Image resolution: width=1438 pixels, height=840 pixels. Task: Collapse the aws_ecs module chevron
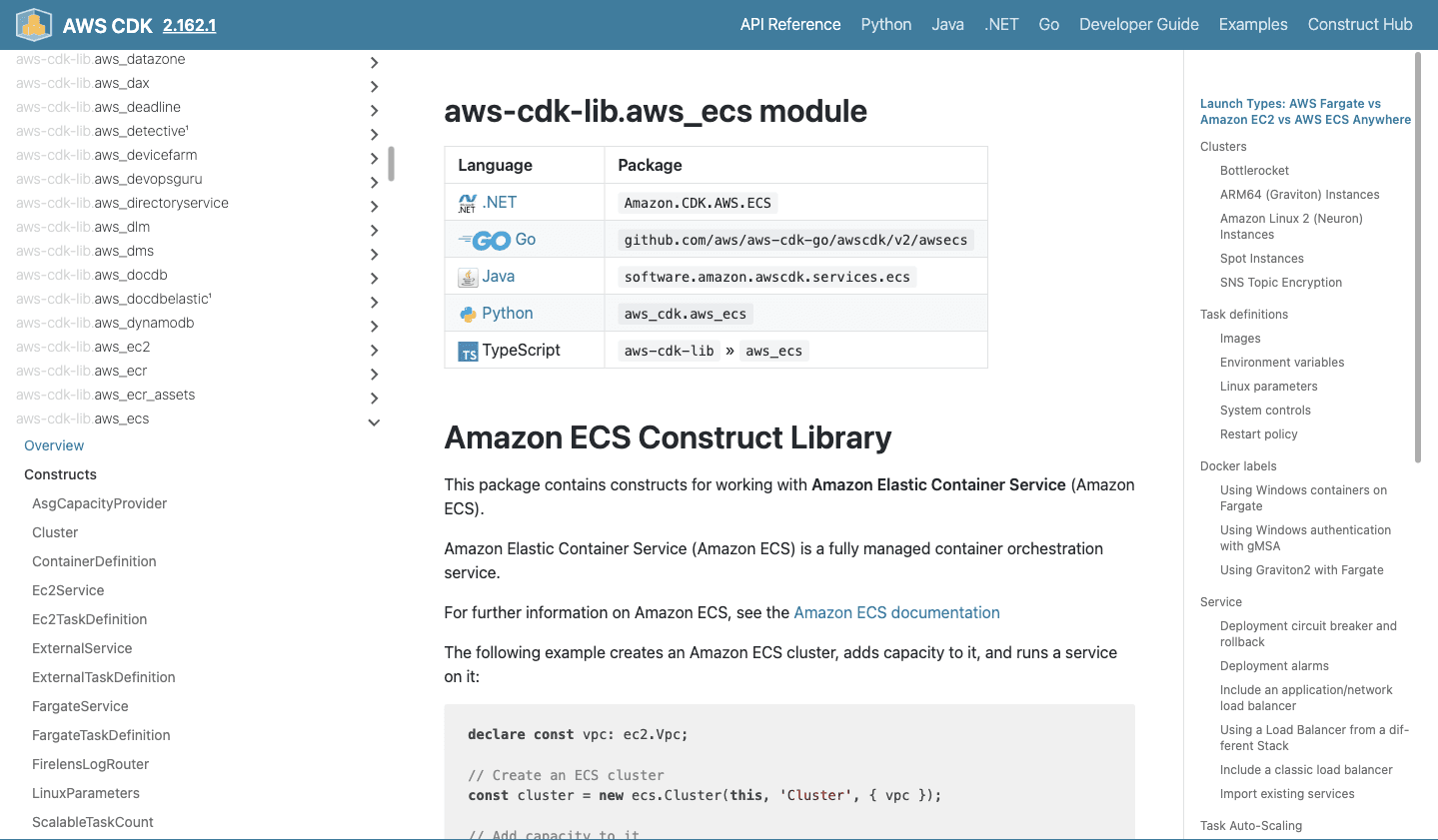(x=374, y=421)
